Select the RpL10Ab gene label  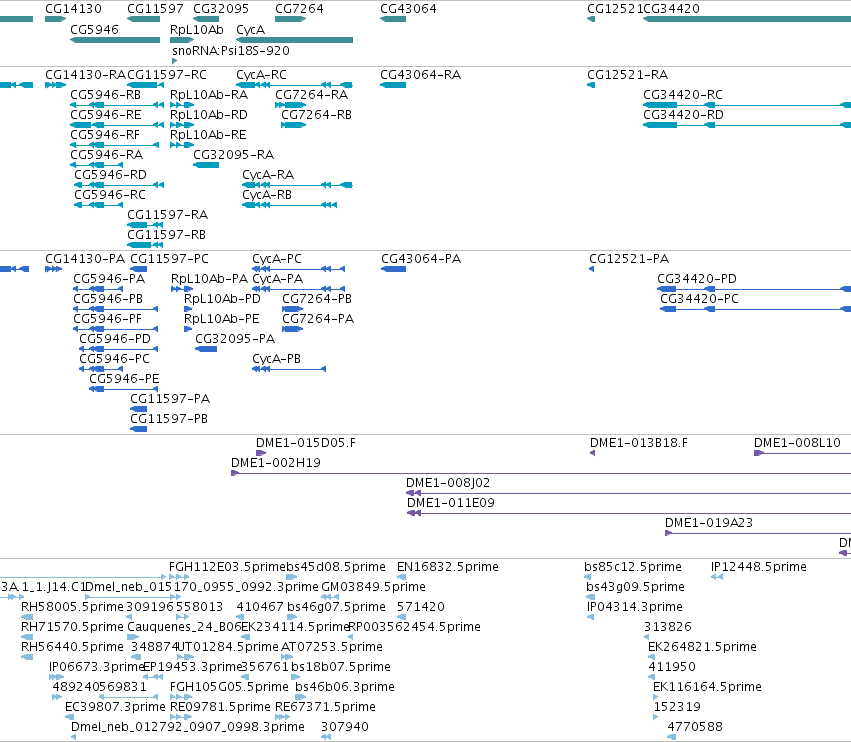196,29
